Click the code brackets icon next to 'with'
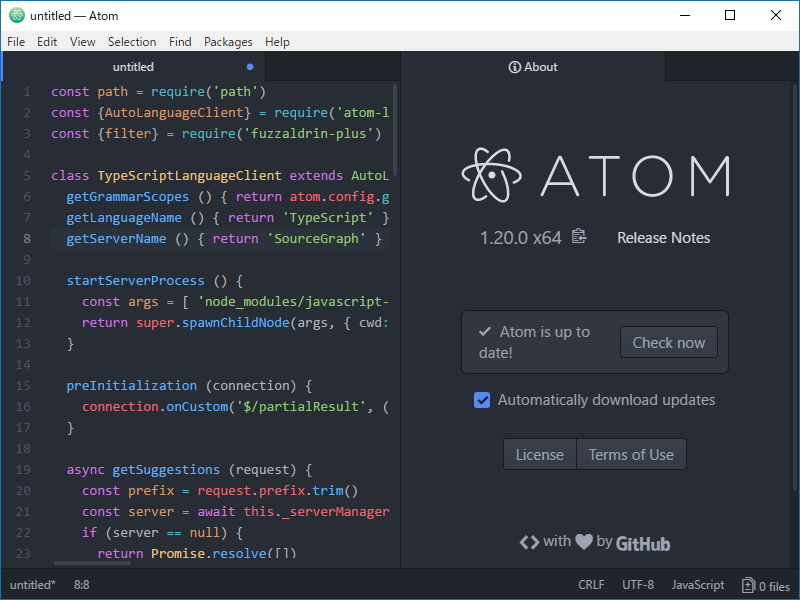Screen dimensions: 800x600 (x=530, y=541)
